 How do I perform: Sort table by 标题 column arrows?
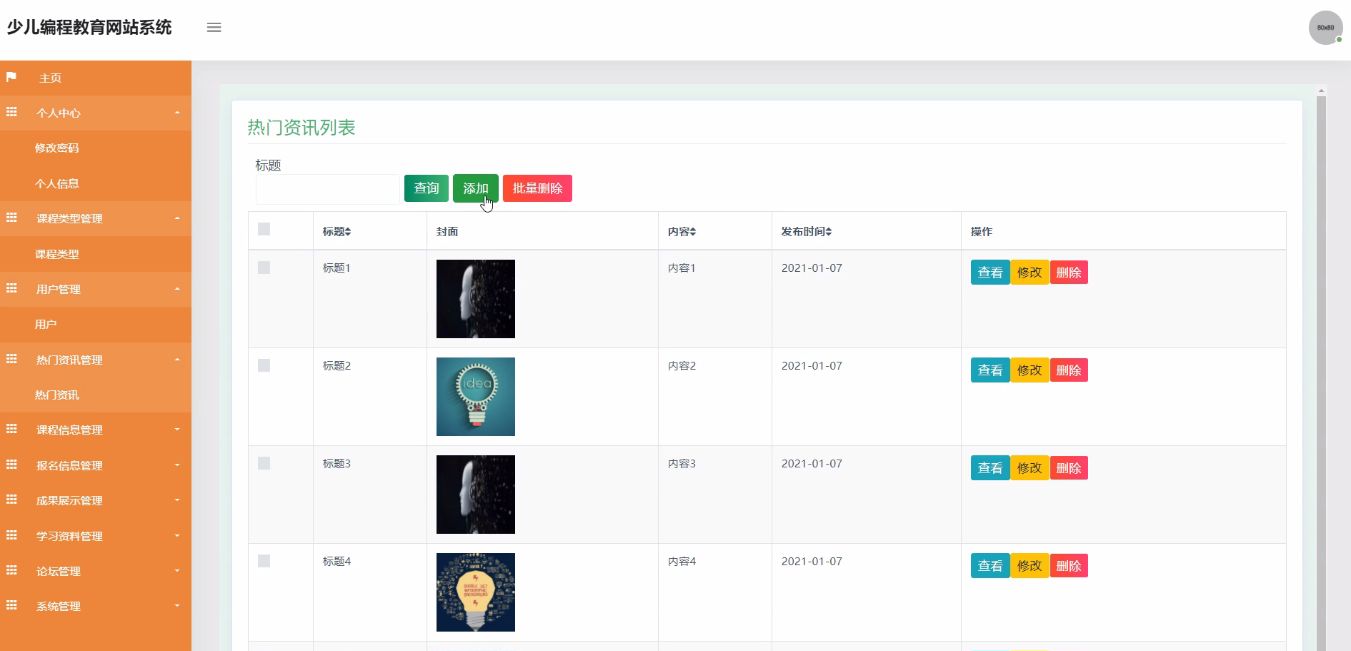pos(348,232)
